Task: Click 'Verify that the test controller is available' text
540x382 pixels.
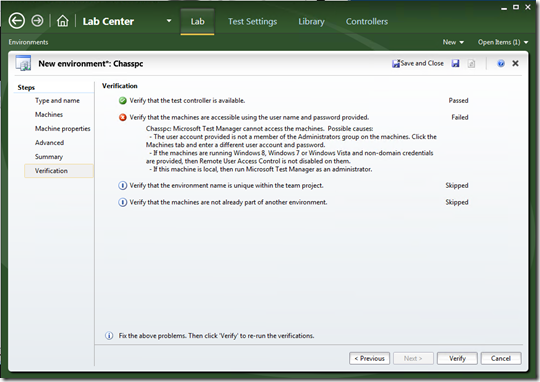Action: (187, 101)
